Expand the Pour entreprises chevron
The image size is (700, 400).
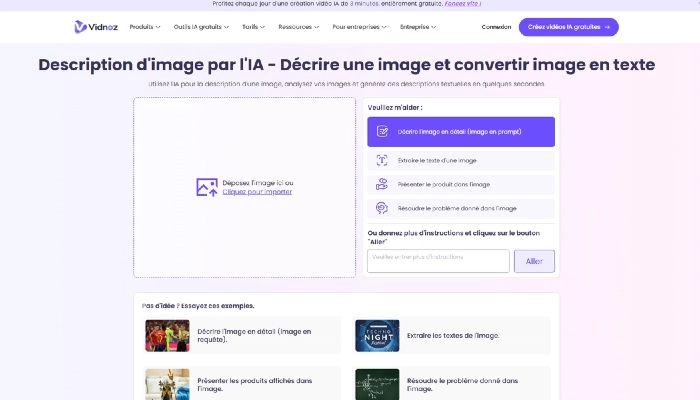384,27
